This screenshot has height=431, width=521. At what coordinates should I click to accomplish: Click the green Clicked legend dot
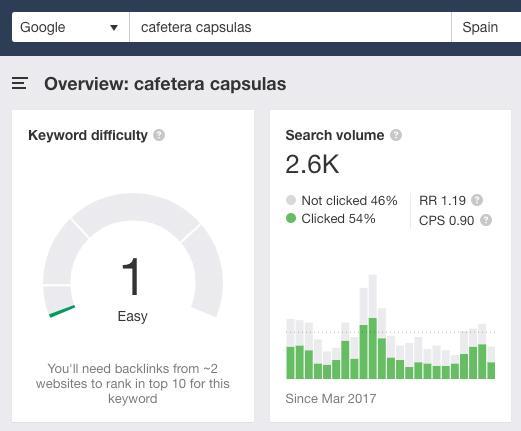[x=291, y=218]
